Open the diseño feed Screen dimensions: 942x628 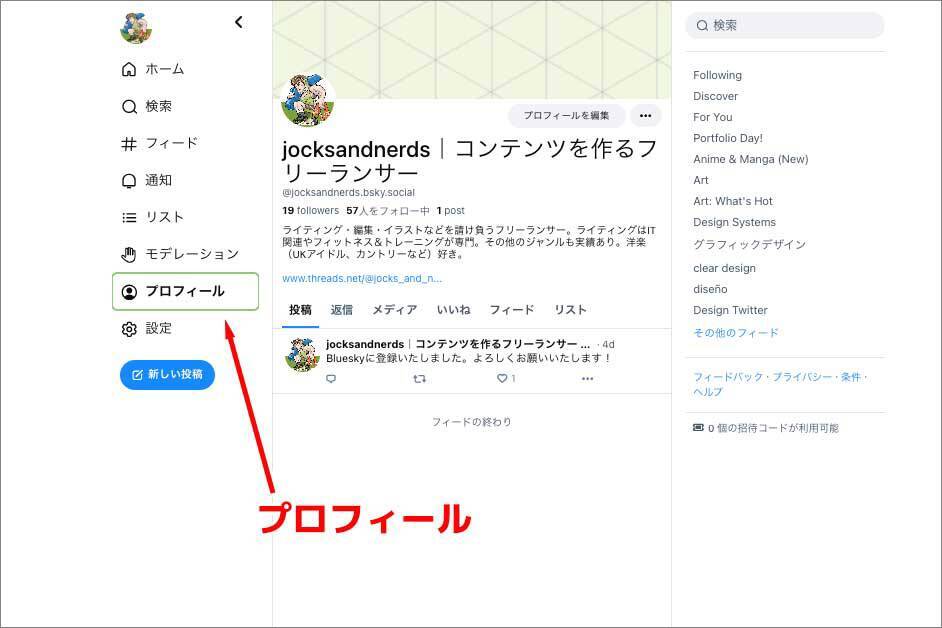point(710,289)
